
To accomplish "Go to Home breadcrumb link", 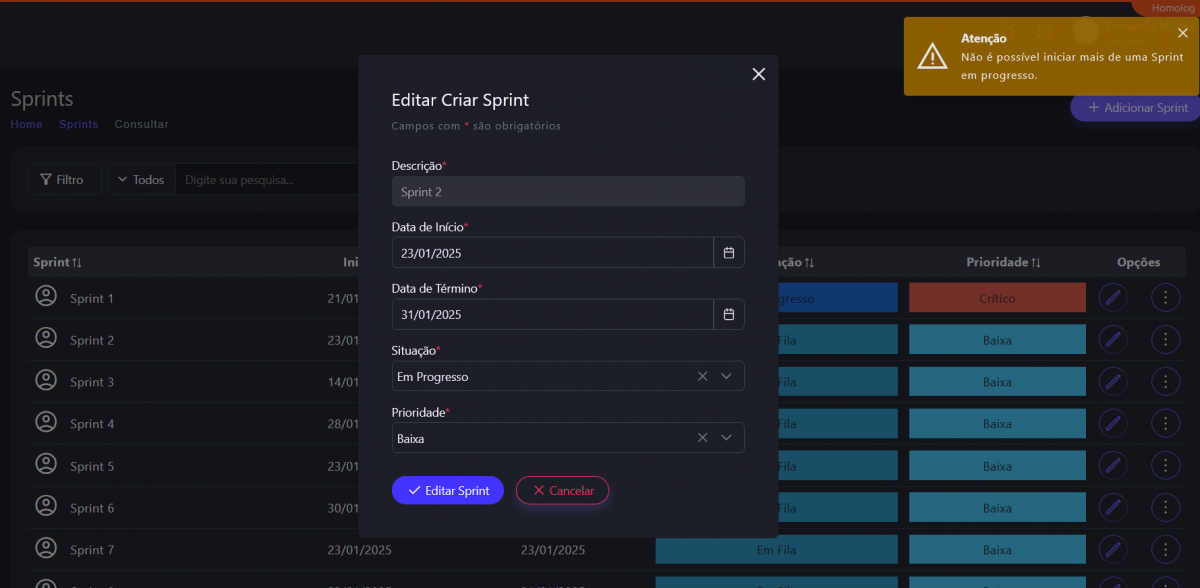I will tap(26, 125).
